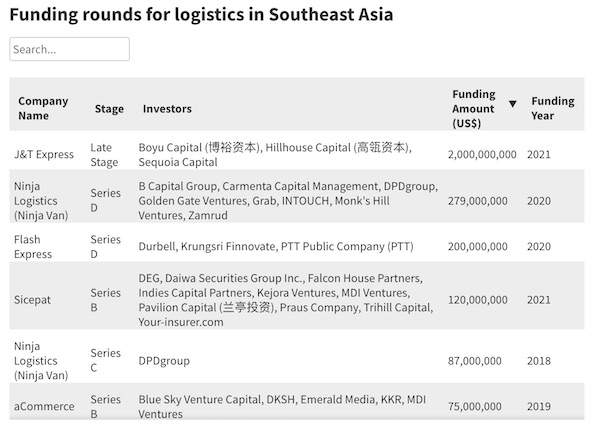Image resolution: width=600 pixels, height=424 pixels.
Task: Click the Durbell, Krungsri Finnovate investors cell
Action: 275,247
